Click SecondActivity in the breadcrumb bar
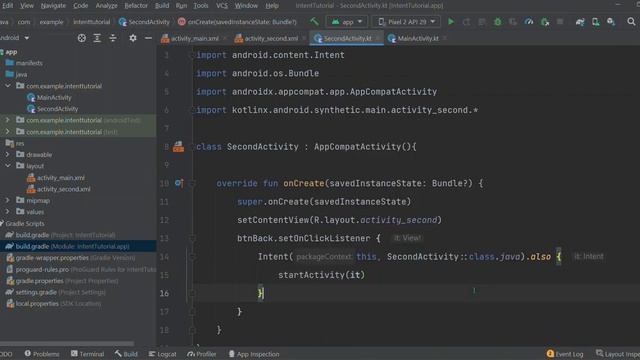Image resolution: width=640 pixels, height=360 pixels. click(x=144, y=22)
